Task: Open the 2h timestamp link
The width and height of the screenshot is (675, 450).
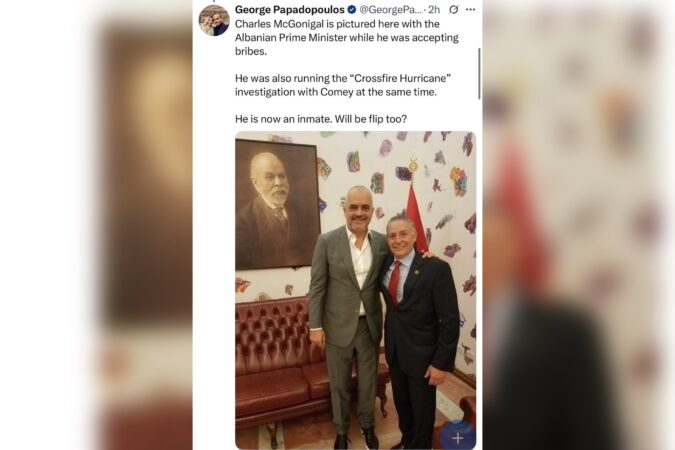Action: tap(434, 9)
